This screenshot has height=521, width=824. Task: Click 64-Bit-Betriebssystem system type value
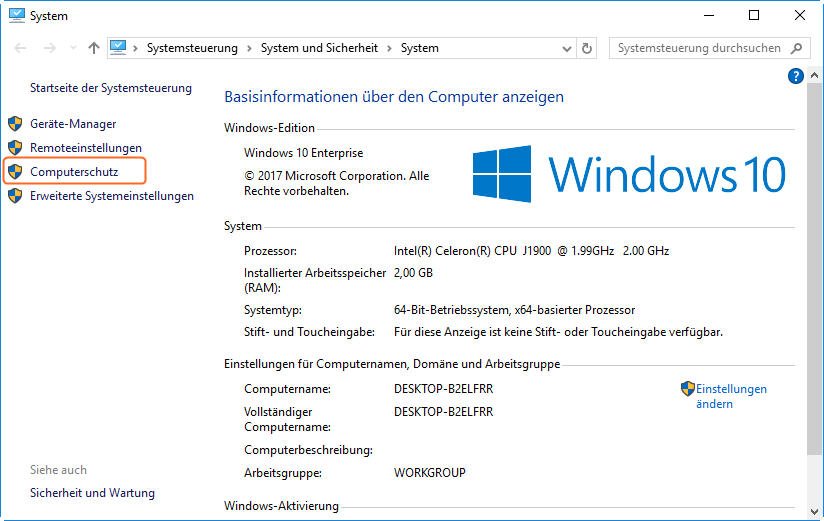click(514, 310)
